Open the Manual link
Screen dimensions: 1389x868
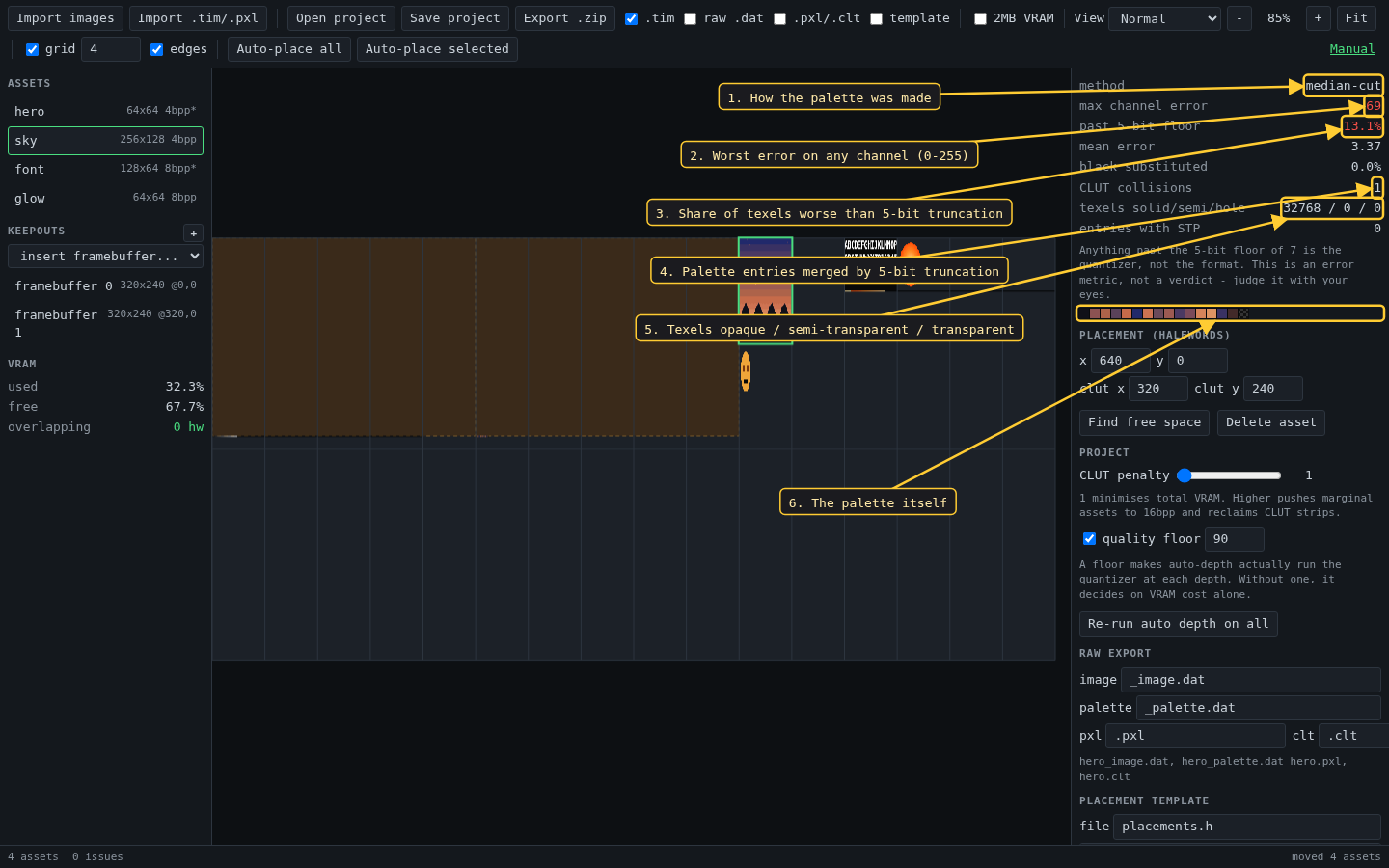pyautogui.click(x=1352, y=49)
